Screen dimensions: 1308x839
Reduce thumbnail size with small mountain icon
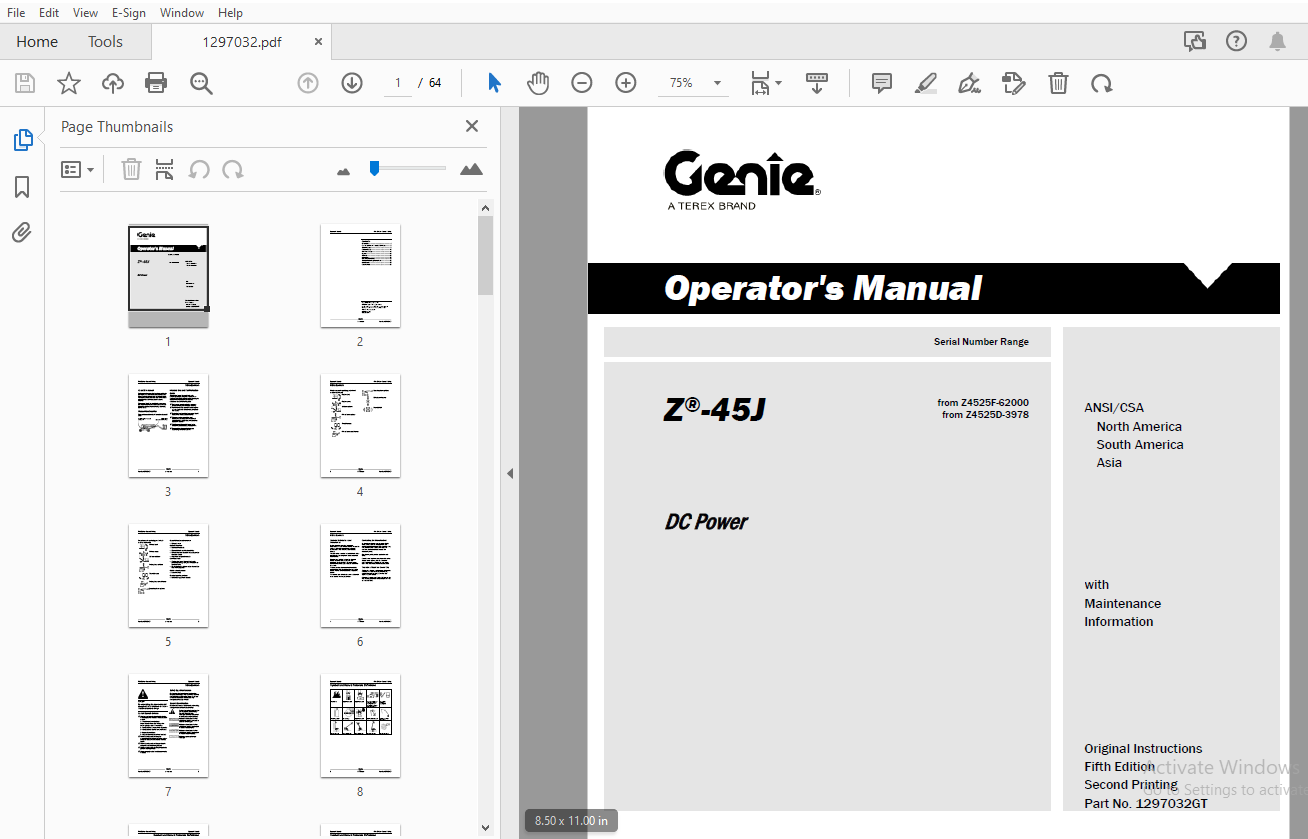(x=344, y=171)
